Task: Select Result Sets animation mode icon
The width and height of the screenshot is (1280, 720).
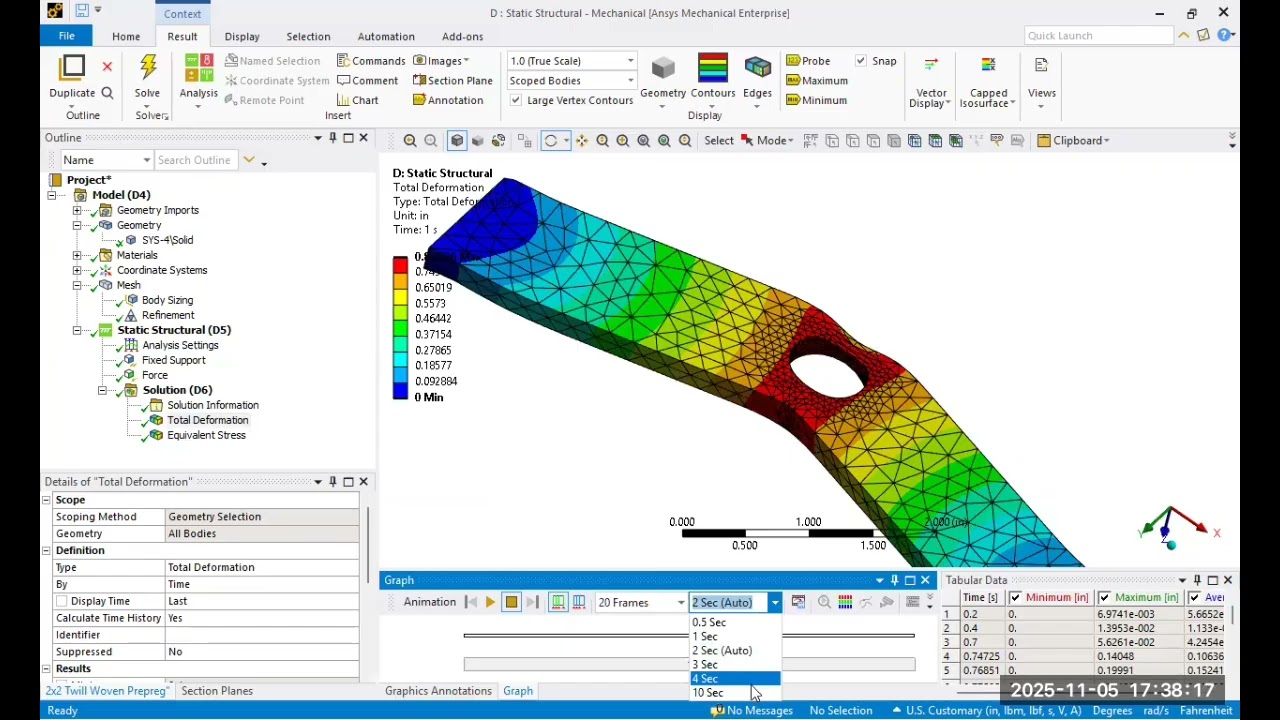Action: pyautogui.click(x=579, y=602)
